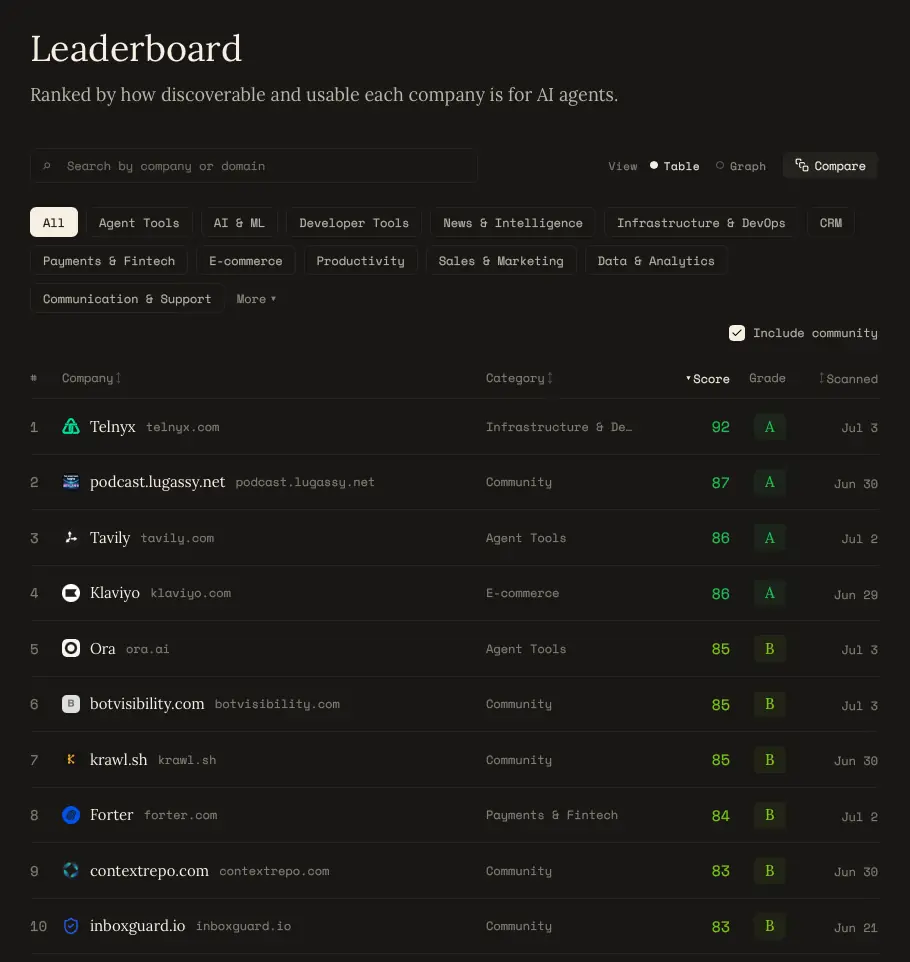Filter by Infrastructure & DevOps category
The height and width of the screenshot is (962, 910).
pyautogui.click(x=701, y=222)
